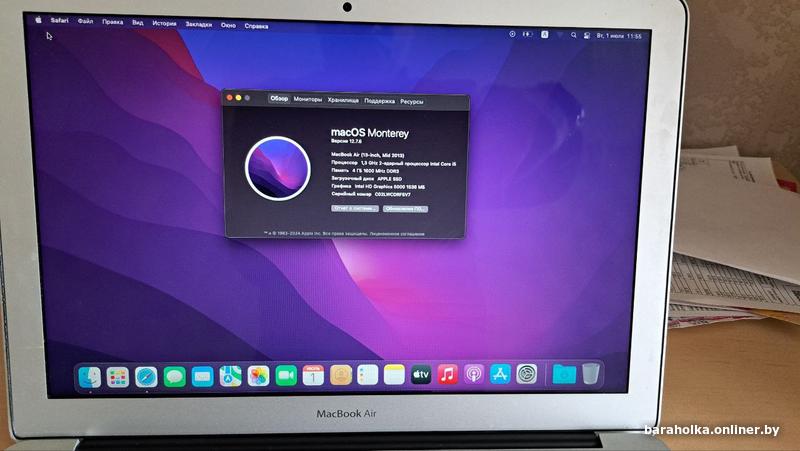
Task: Click the input source indicator in menu bar
Action: 544,34
